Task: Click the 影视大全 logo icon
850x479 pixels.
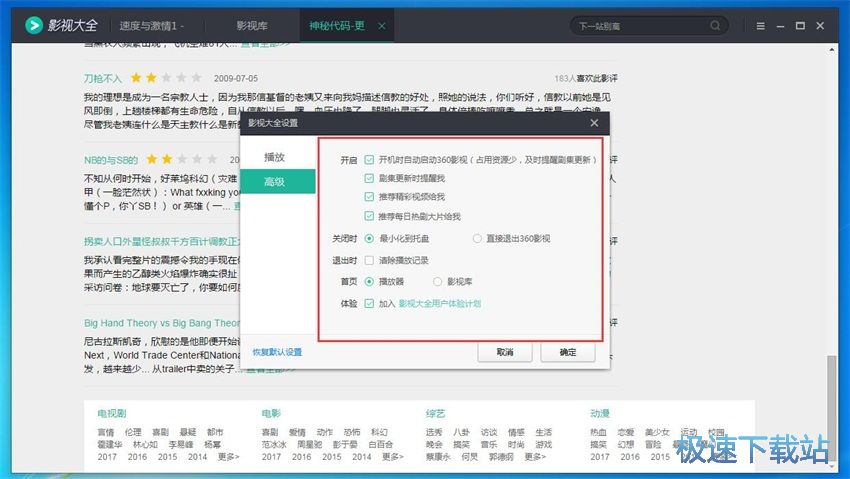Action: tap(34, 25)
